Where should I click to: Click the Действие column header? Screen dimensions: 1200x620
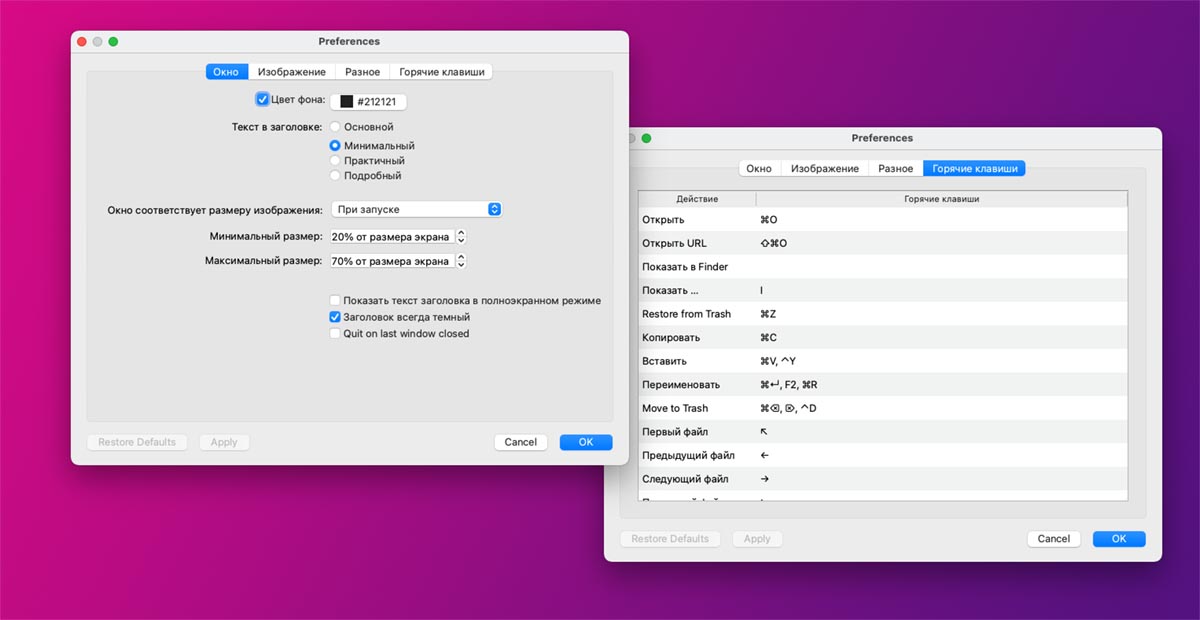697,199
